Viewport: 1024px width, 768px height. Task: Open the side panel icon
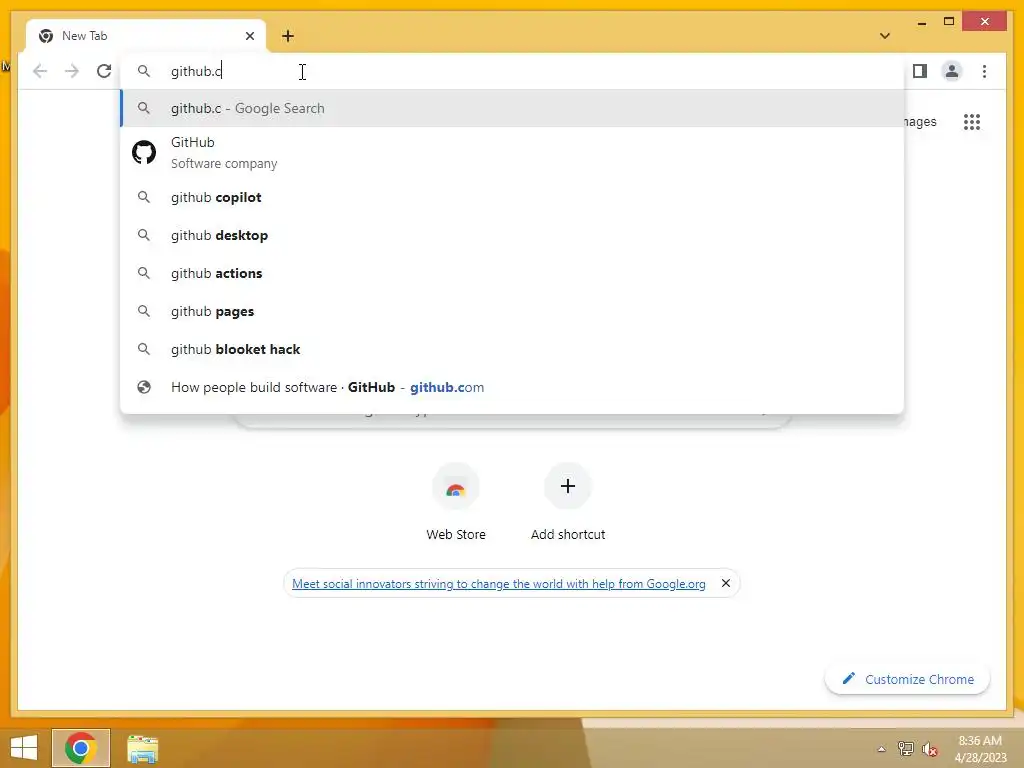920,71
